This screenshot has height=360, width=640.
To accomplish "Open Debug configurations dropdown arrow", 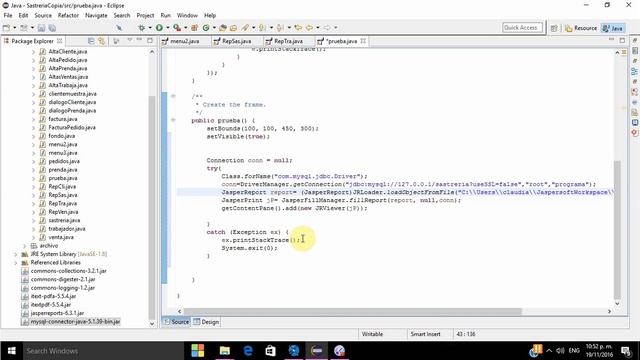I will pos(150,28).
